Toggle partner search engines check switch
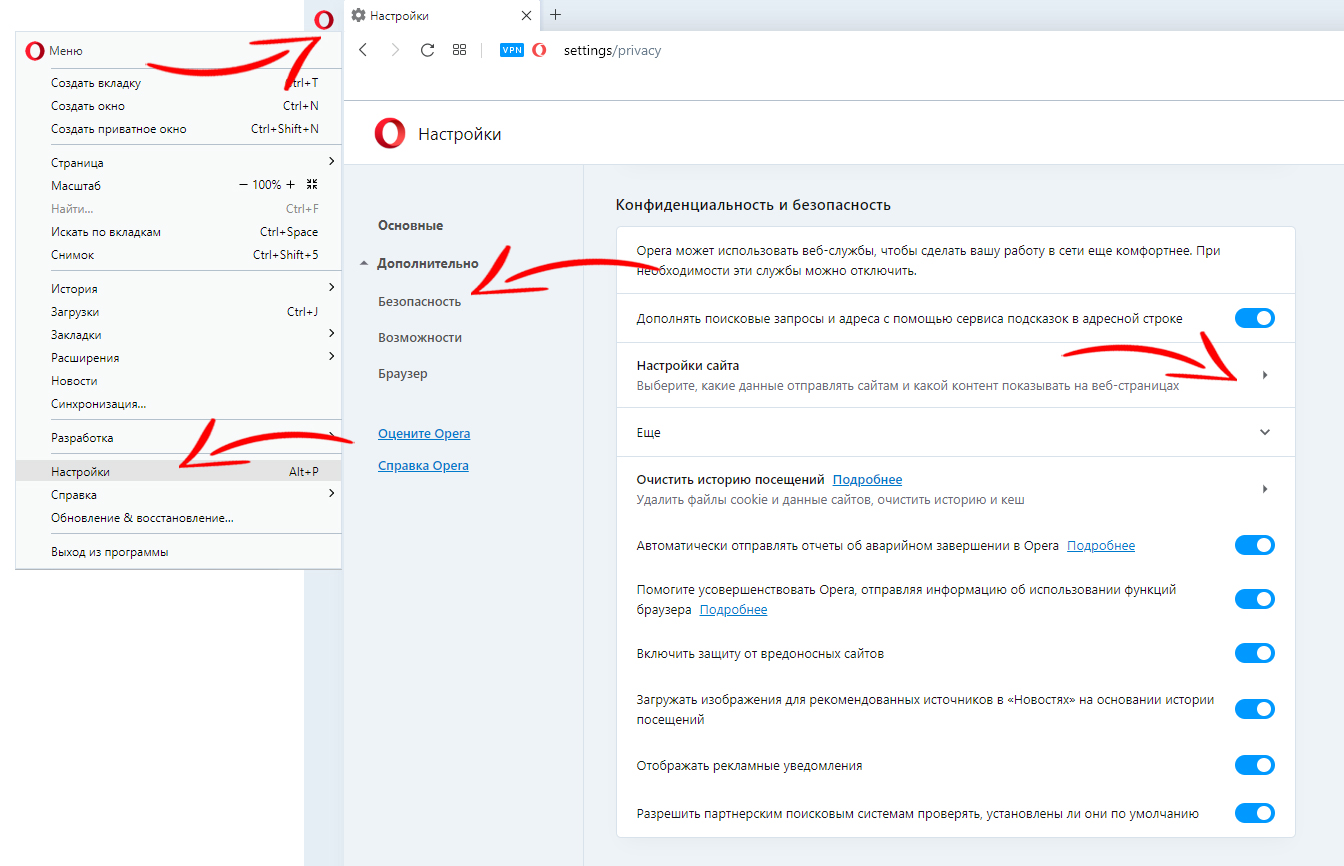Image resolution: width=1344 pixels, height=866 pixels. [1255, 813]
